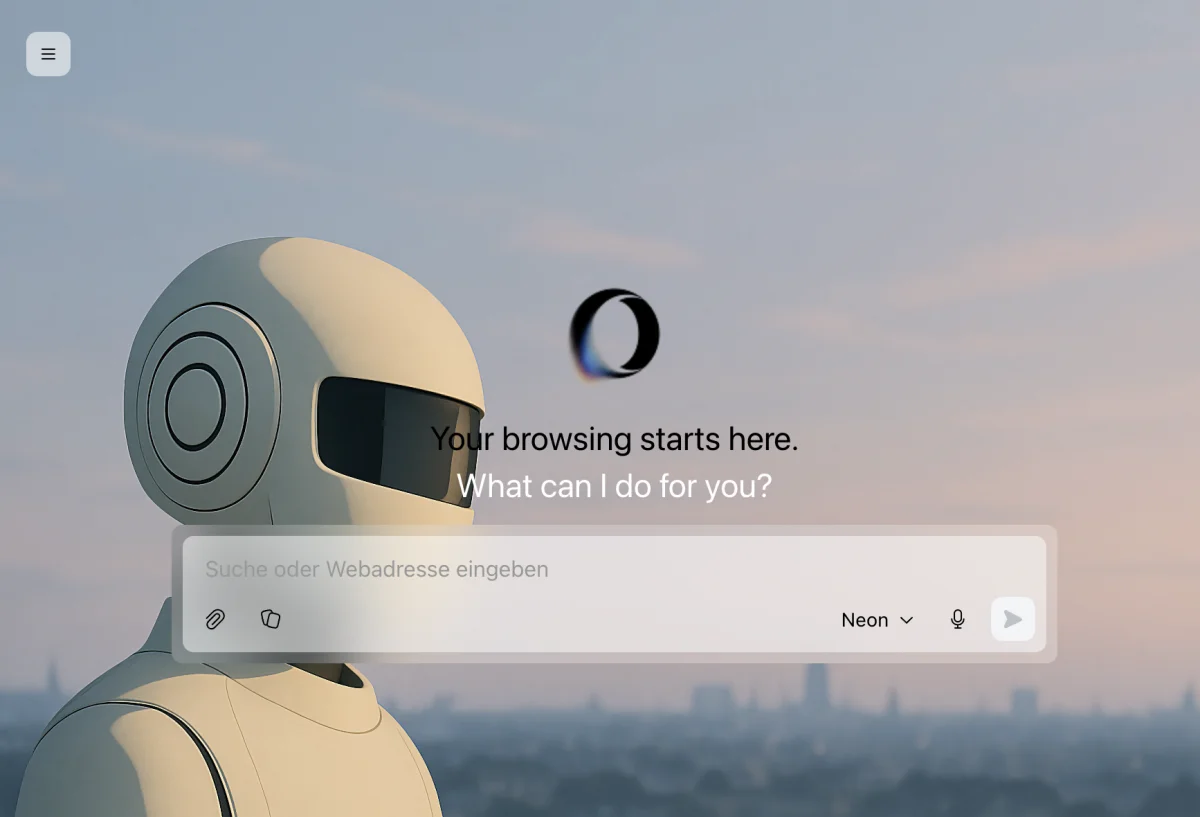Click the robot's circular ear piece
The height and width of the screenshot is (817, 1200).
[196, 407]
